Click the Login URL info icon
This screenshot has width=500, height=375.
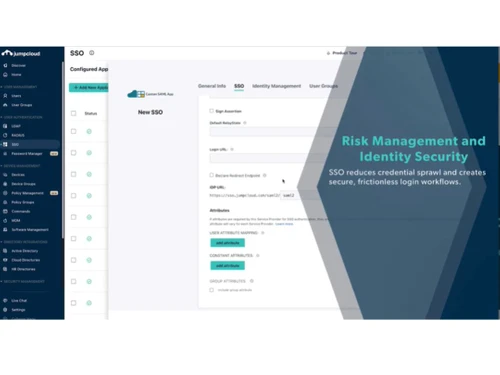click(x=232, y=149)
